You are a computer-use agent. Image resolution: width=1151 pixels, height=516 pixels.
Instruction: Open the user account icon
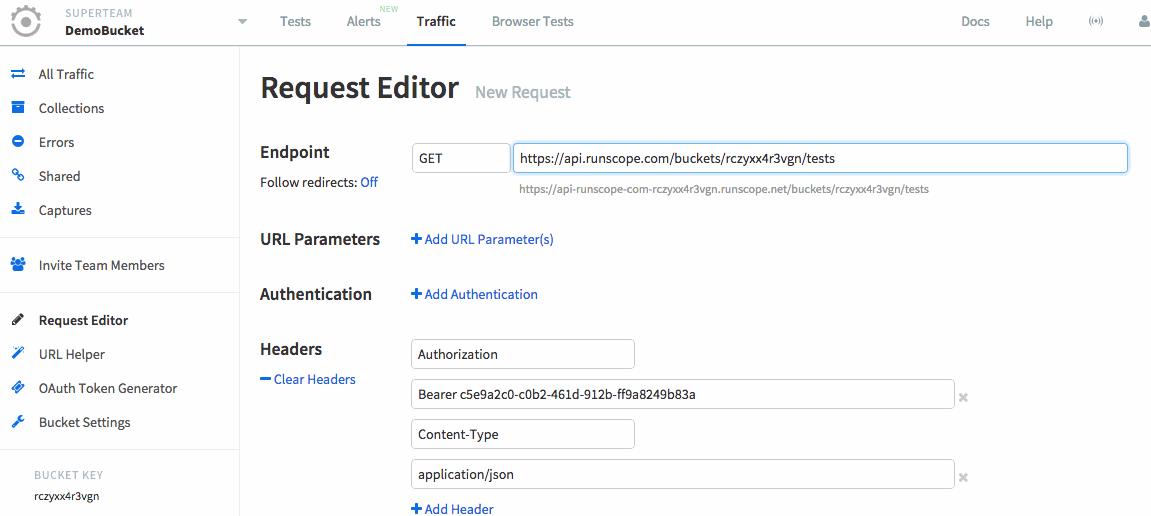point(1144,21)
